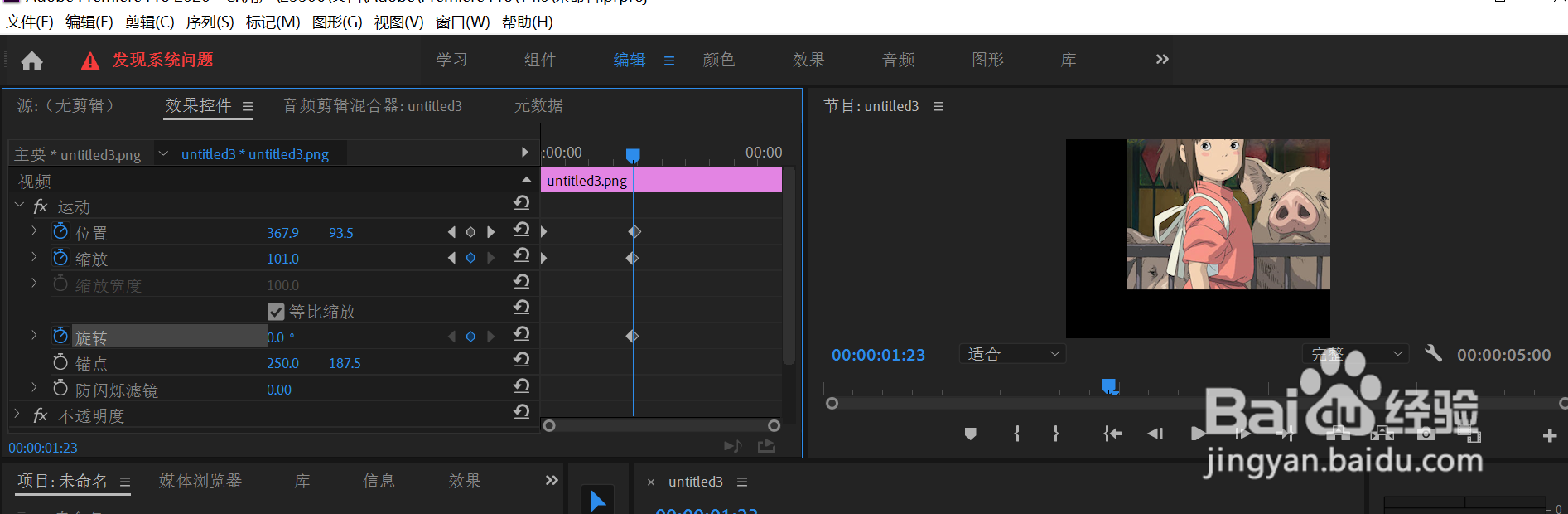Toggle animation stopwatch for 锚点

tap(60, 362)
